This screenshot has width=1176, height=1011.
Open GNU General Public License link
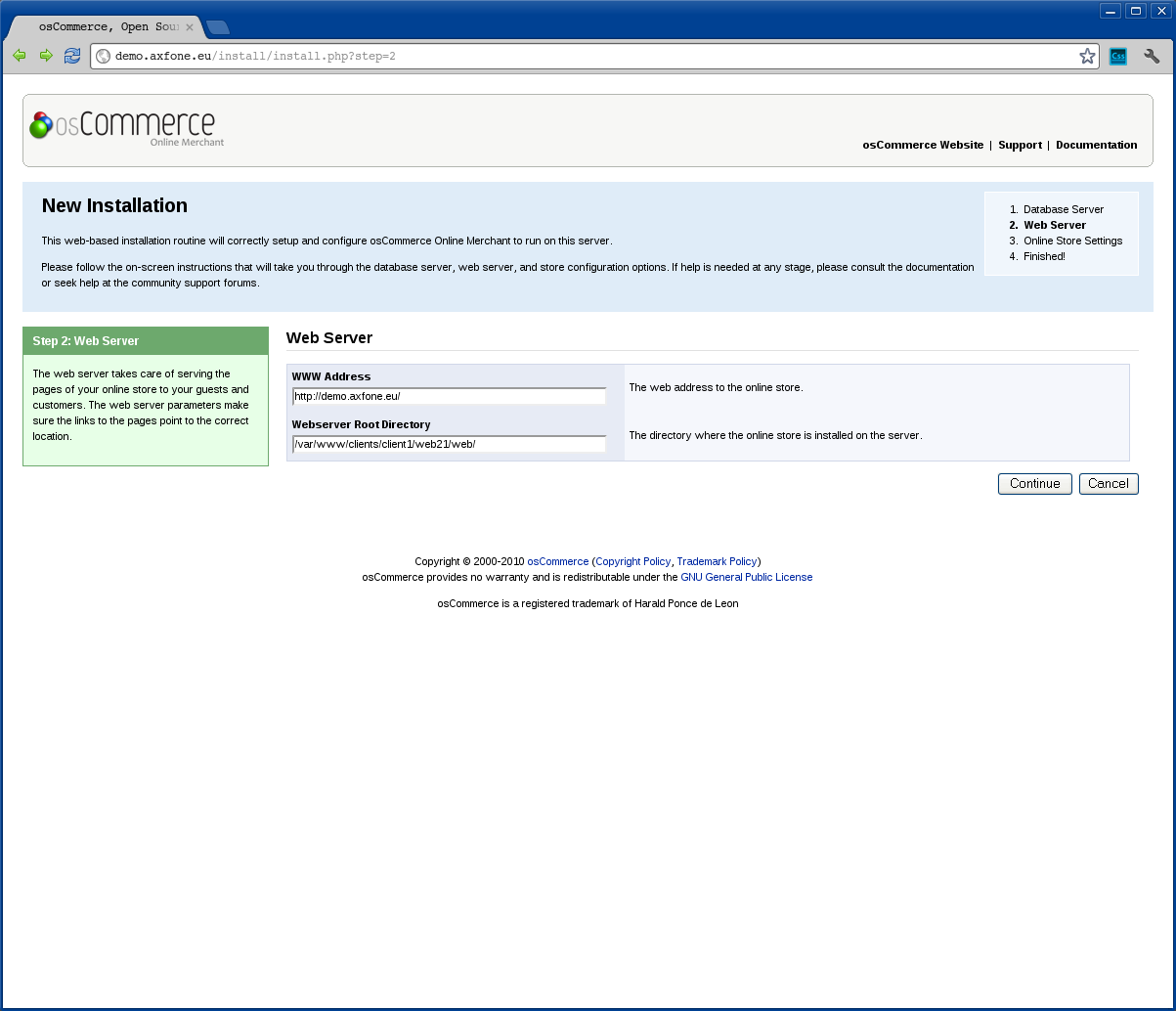pos(746,577)
